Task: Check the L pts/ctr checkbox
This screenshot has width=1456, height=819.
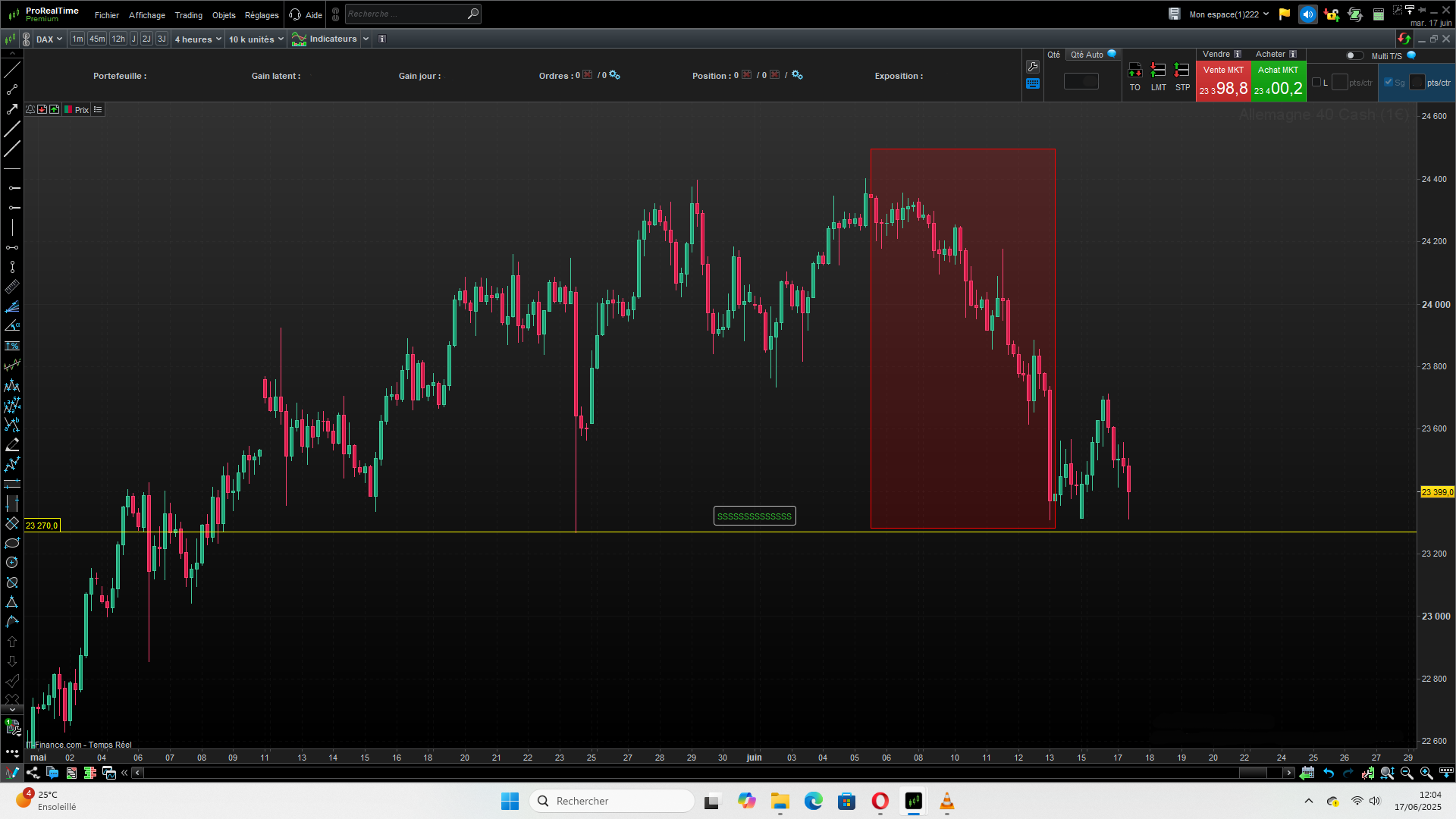Action: pos(1316,83)
